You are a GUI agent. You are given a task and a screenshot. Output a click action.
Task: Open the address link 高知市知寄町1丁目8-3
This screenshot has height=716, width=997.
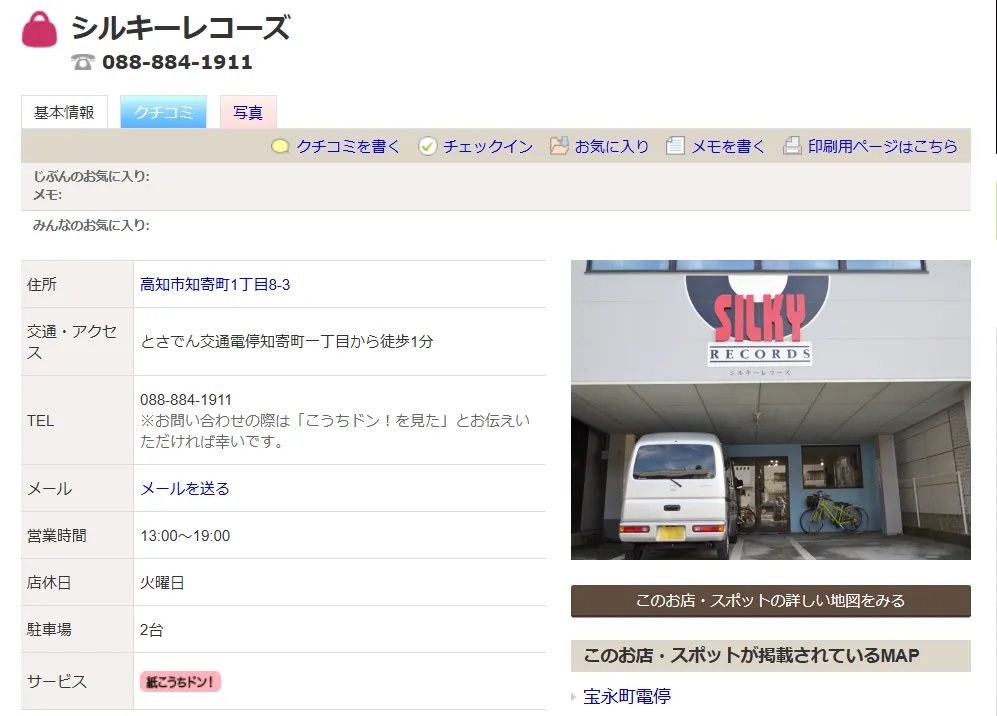coord(215,285)
